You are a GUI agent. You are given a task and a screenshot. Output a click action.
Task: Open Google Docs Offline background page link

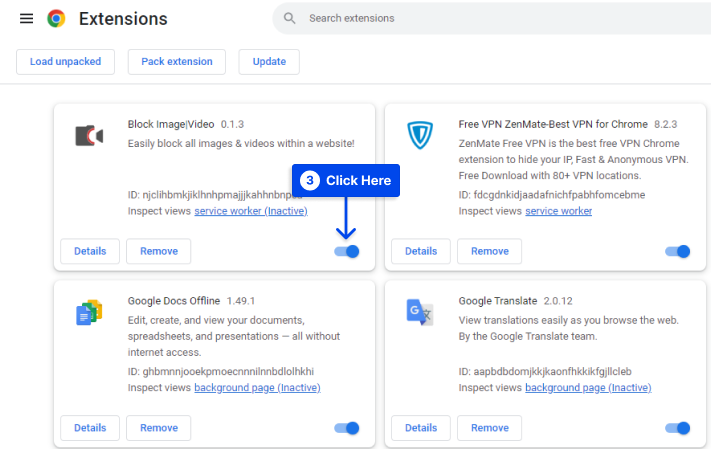point(258,388)
